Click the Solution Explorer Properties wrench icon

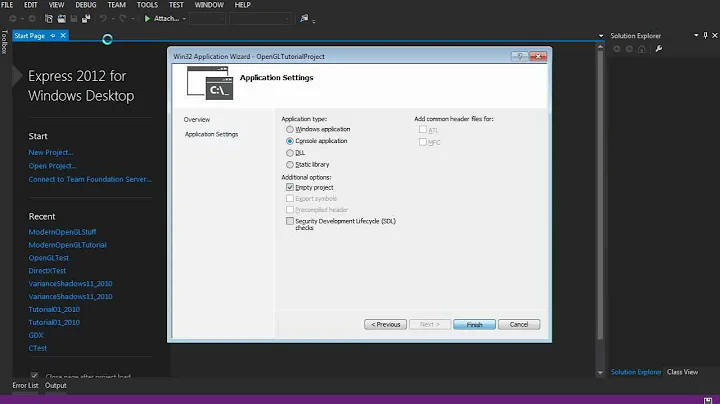click(x=659, y=49)
